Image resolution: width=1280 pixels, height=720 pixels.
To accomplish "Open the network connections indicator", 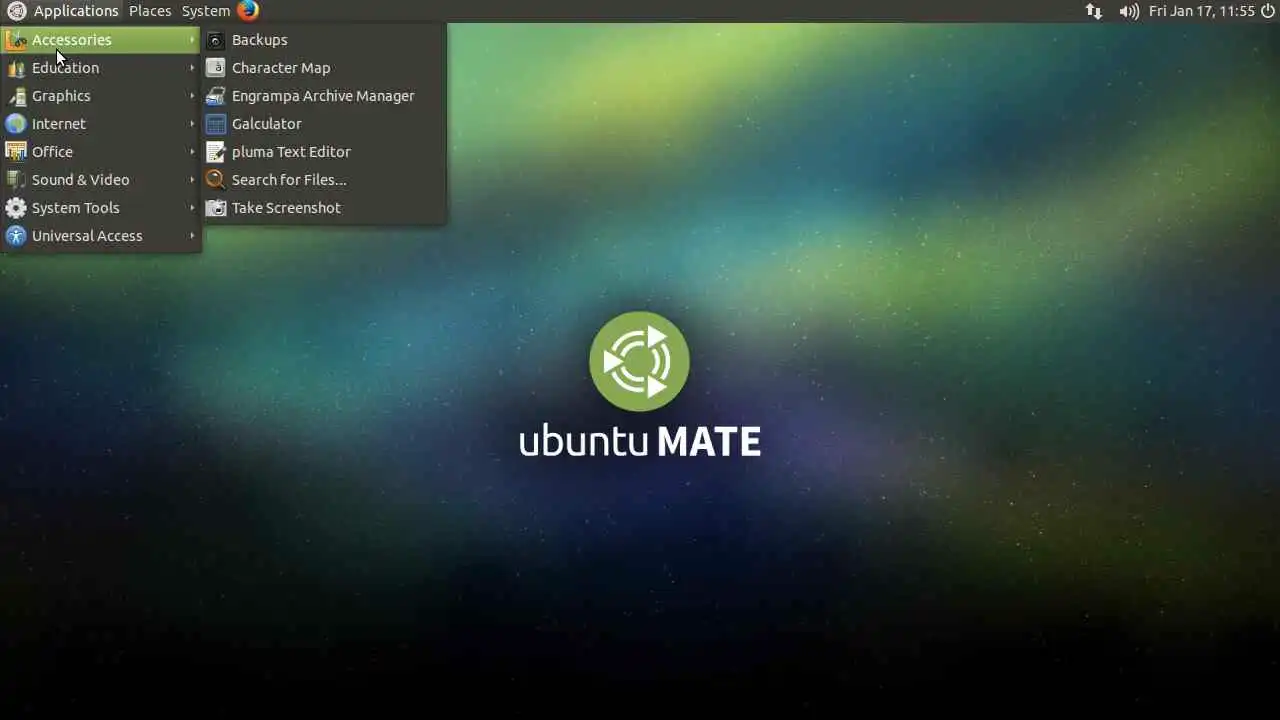I will [1094, 11].
